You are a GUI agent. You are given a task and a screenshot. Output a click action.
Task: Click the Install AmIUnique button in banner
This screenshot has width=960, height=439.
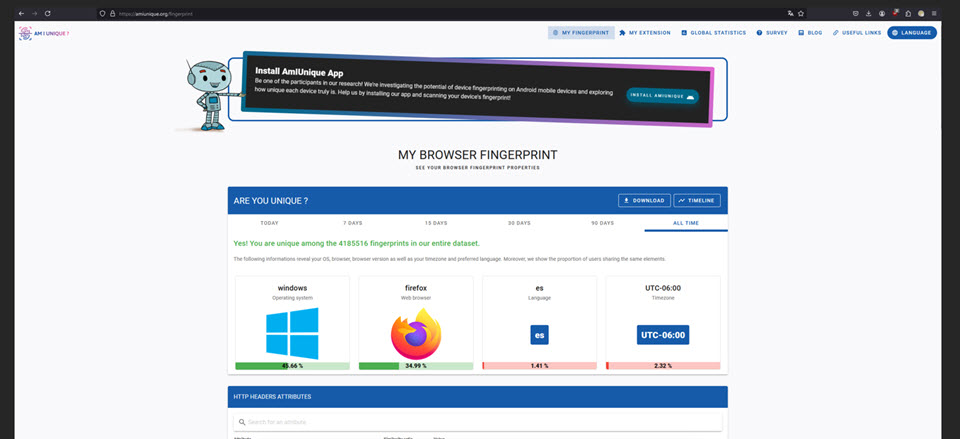pos(663,96)
